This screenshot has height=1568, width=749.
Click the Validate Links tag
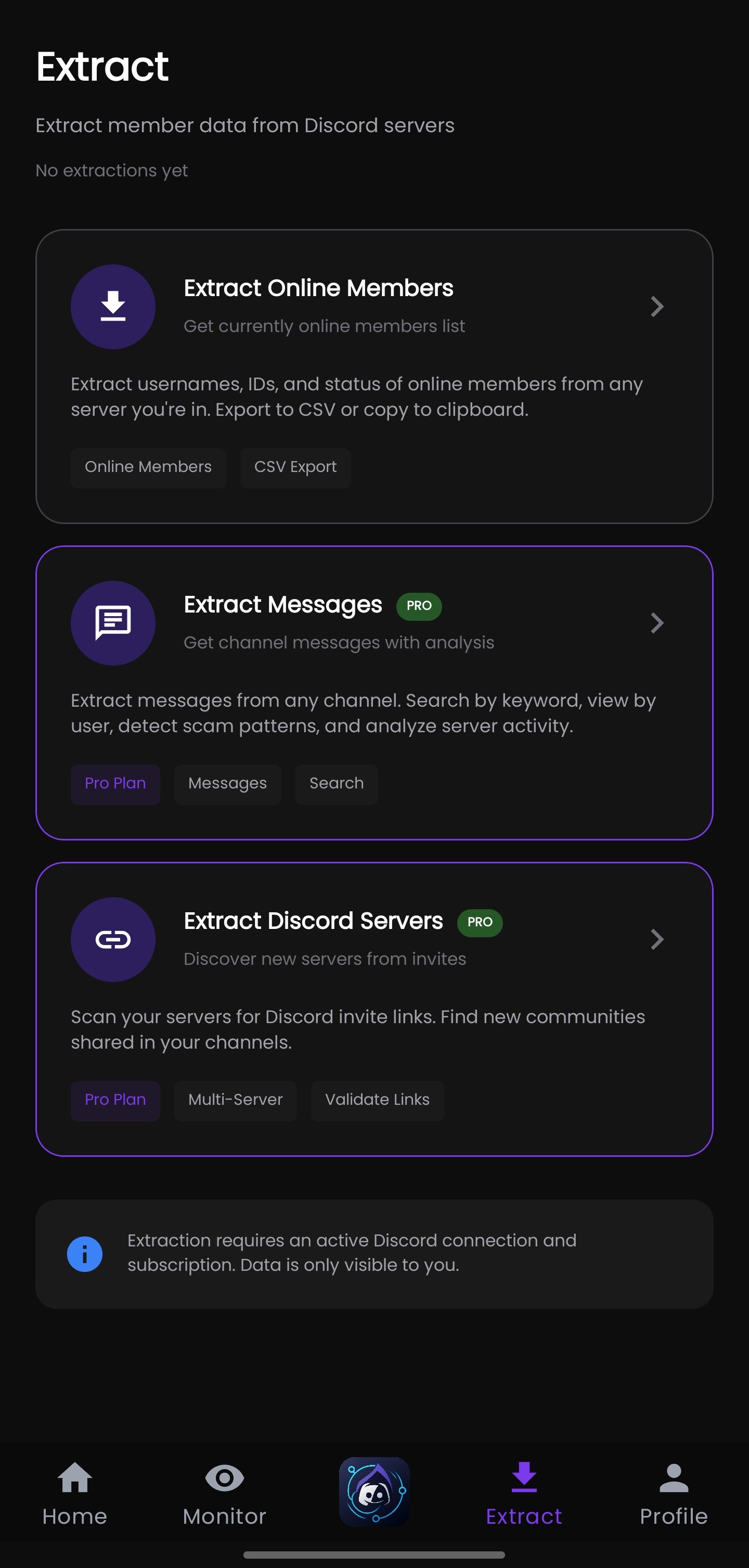click(x=377, y=1101)
